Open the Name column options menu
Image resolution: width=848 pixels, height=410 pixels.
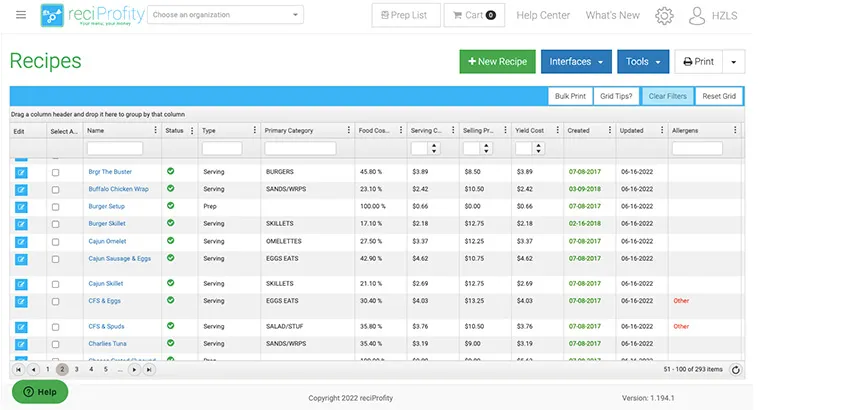pos(153,130)
